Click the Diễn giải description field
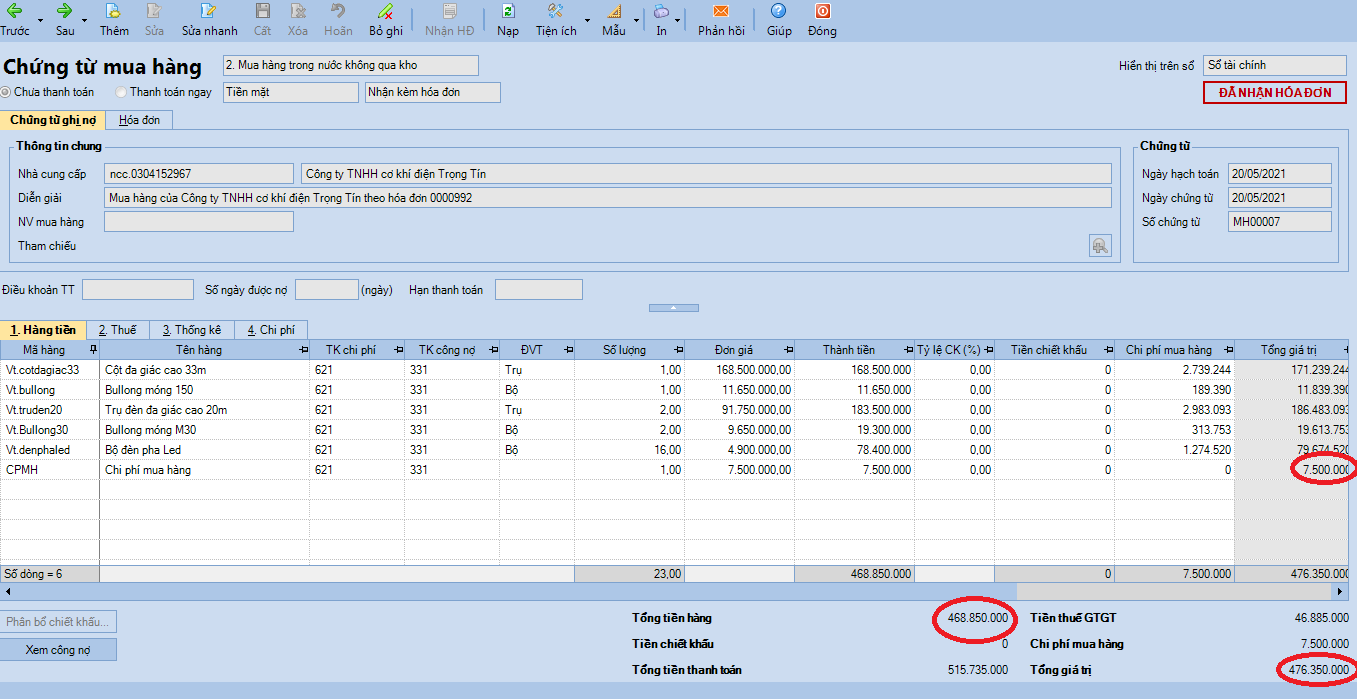The height and width of the screenshot is (699, 1357). point(608,198)
